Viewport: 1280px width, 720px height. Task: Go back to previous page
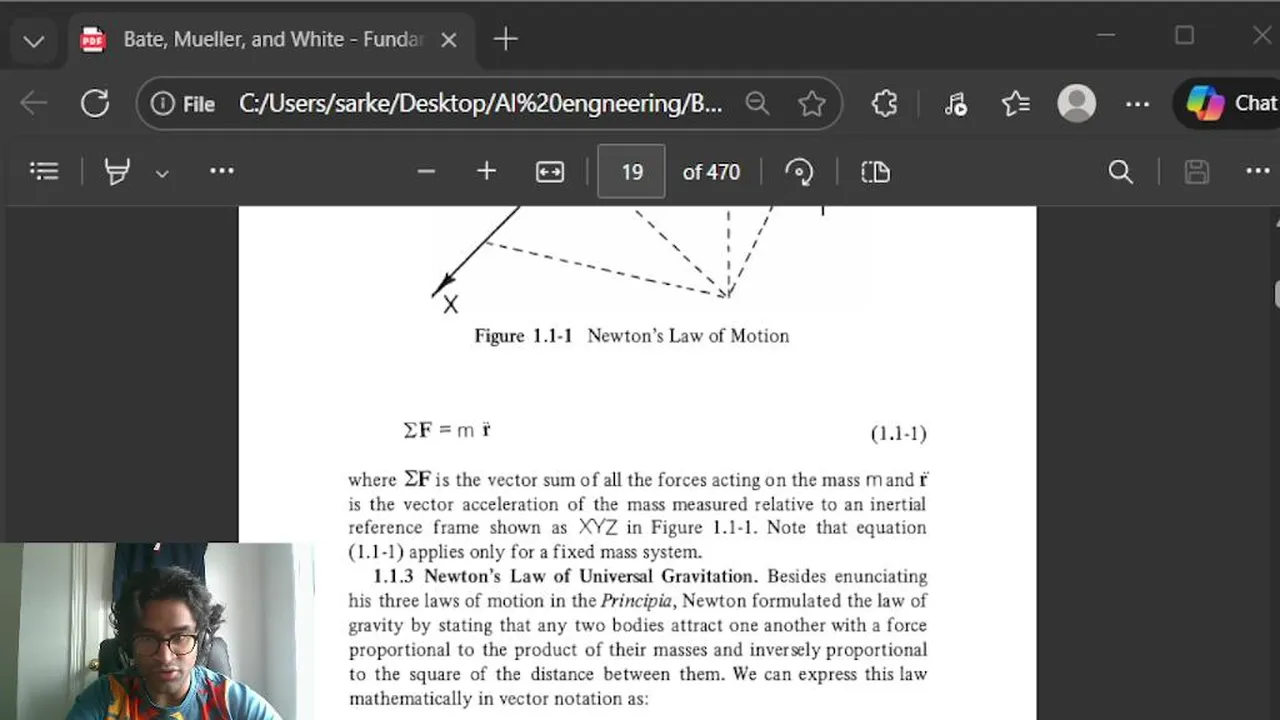click(34, 103)
